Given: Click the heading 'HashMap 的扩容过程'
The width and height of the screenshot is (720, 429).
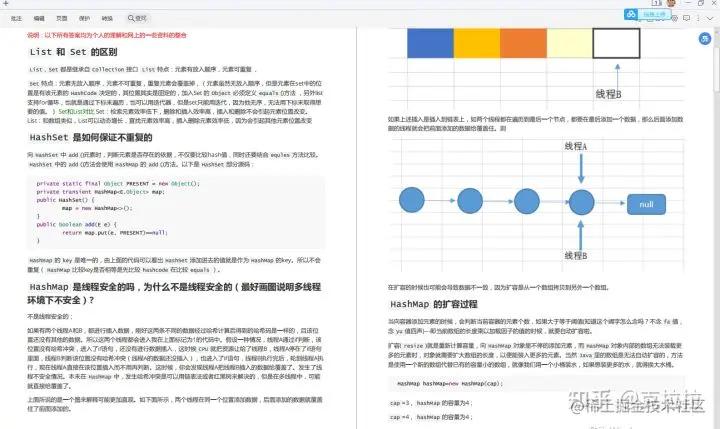Looking at the screenshot, I should coord(434,304).
